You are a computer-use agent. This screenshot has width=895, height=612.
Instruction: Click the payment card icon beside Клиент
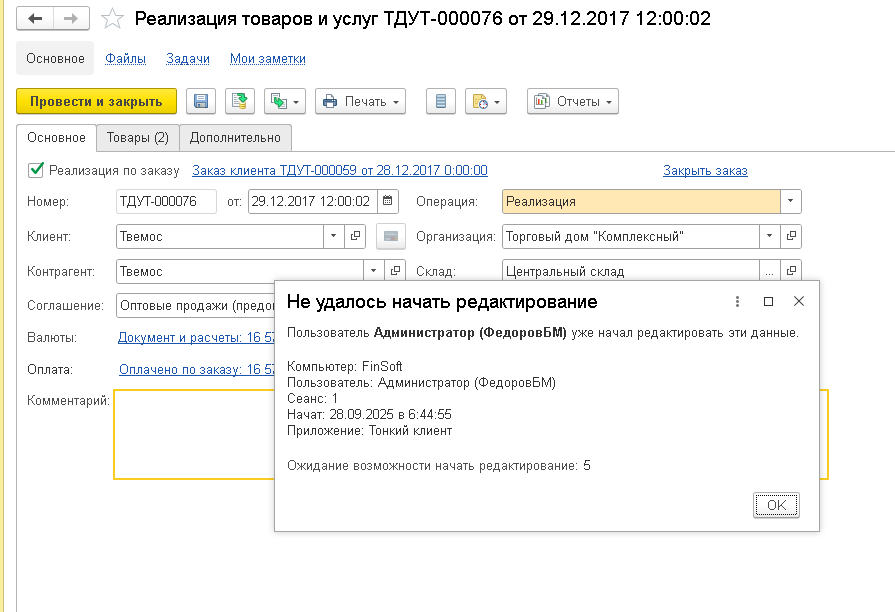click(x=390, y=237)
